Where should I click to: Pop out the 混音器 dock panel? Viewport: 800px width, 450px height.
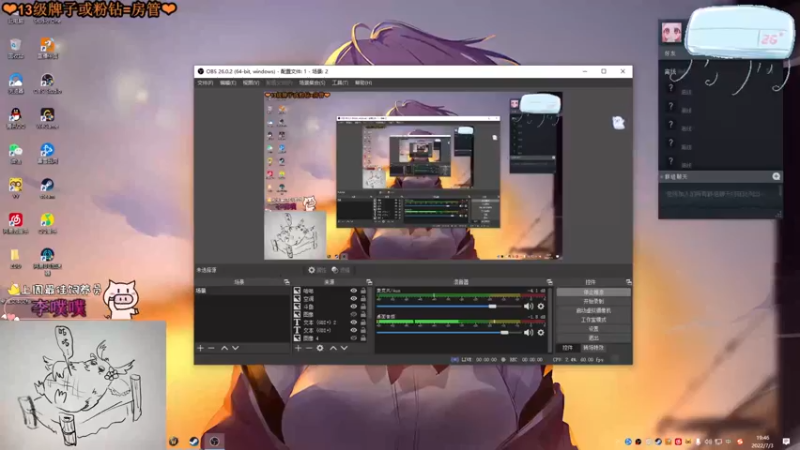(x=549, y=282)
